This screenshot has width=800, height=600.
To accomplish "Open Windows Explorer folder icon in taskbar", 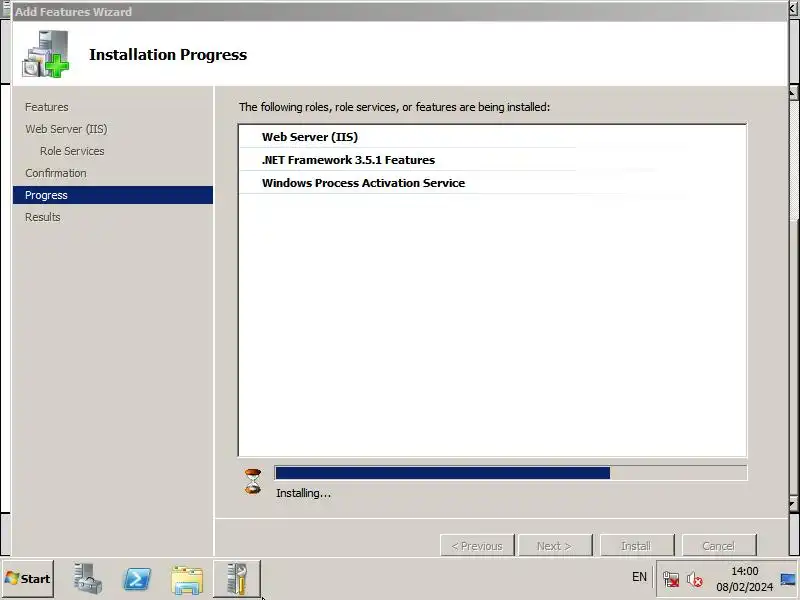I will (x=187, y=580).
